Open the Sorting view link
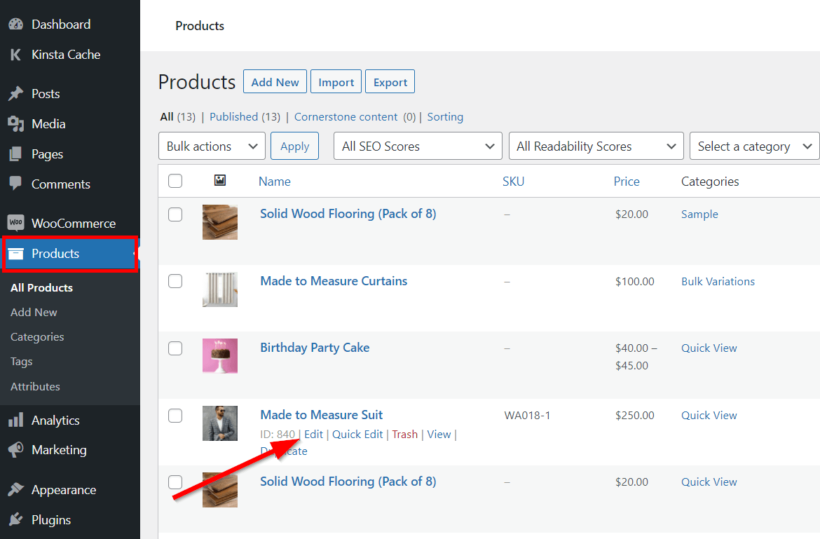This screenshot has width=820, height=539. (x=445, y=117)
